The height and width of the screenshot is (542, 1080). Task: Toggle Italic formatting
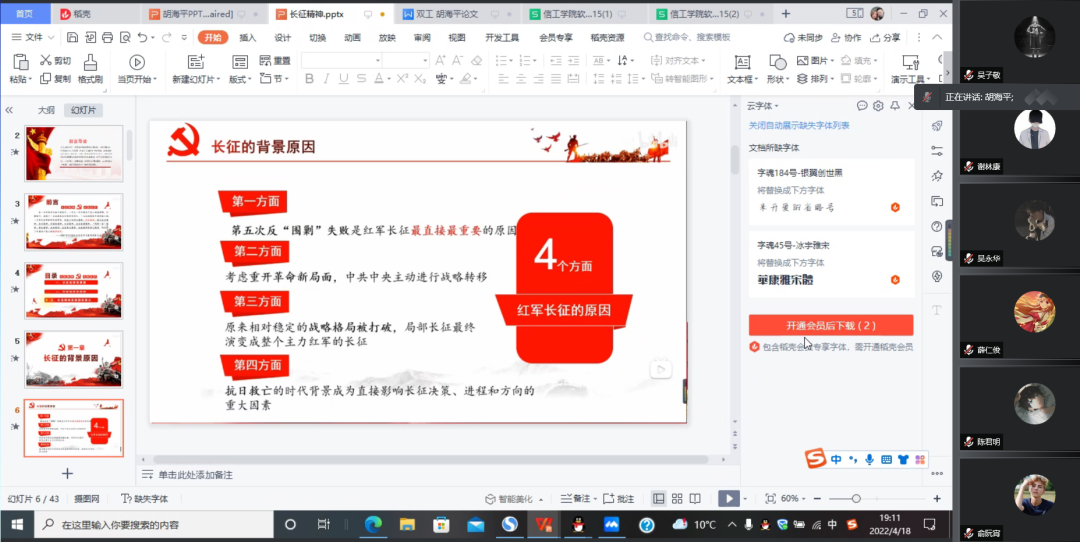326,79
